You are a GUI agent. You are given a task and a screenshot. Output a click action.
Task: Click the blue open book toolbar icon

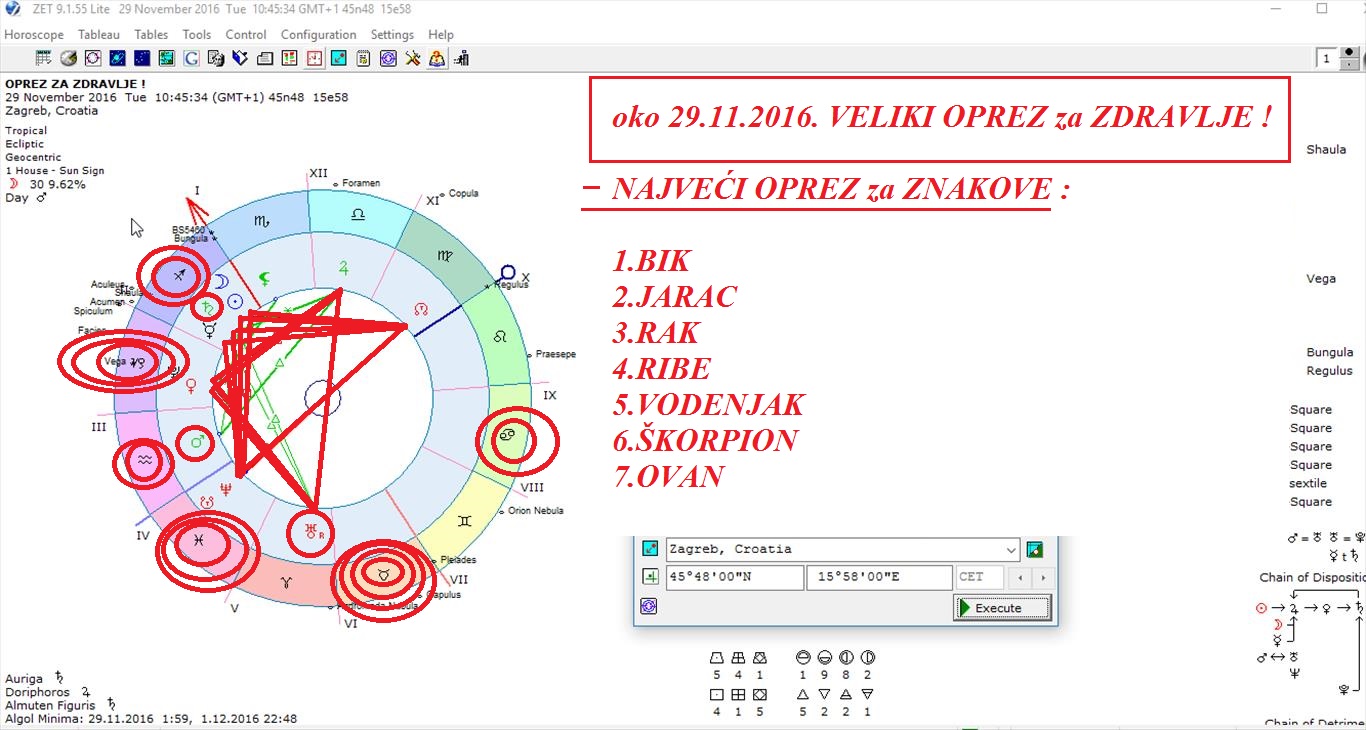click(240, 59)
